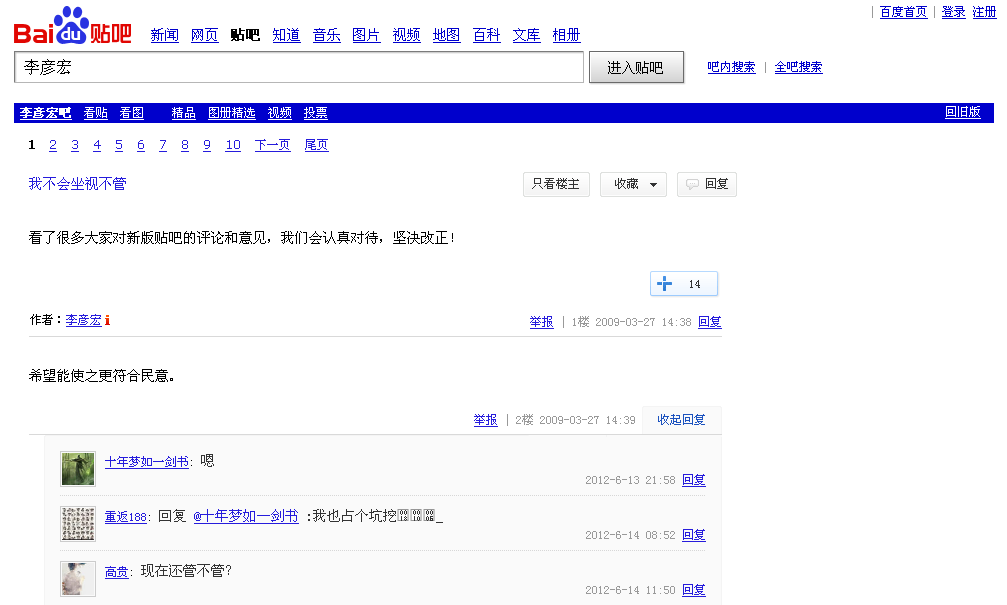This screenshot has width=1007, height=605.
Task: Report floor 1 post via 举报
Action: (541, 322)
